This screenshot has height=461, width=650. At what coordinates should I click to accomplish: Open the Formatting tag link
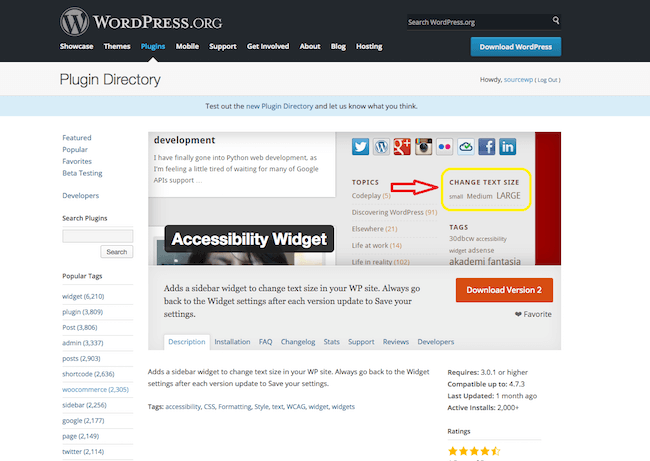click(x=235, y=407)
